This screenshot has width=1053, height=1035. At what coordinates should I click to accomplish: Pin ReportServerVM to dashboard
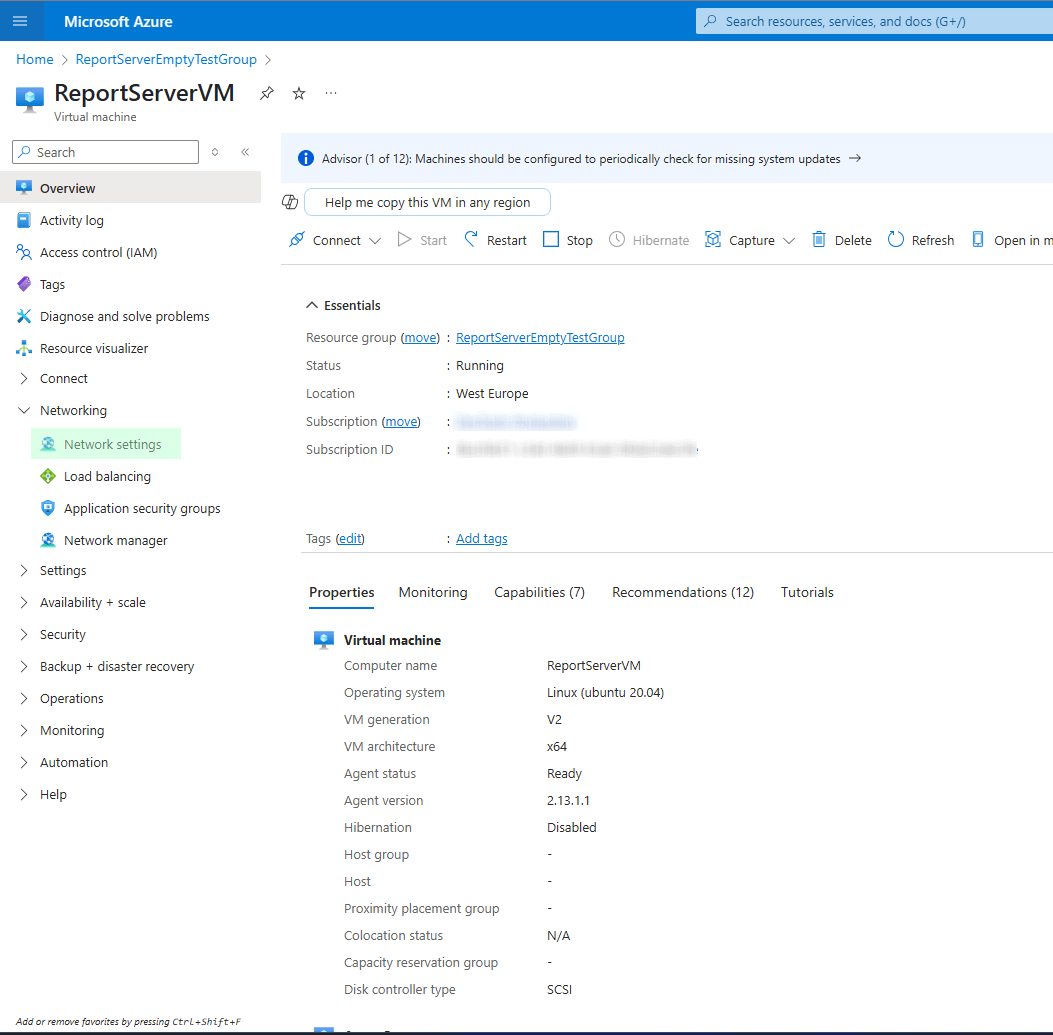click(266, 93)
